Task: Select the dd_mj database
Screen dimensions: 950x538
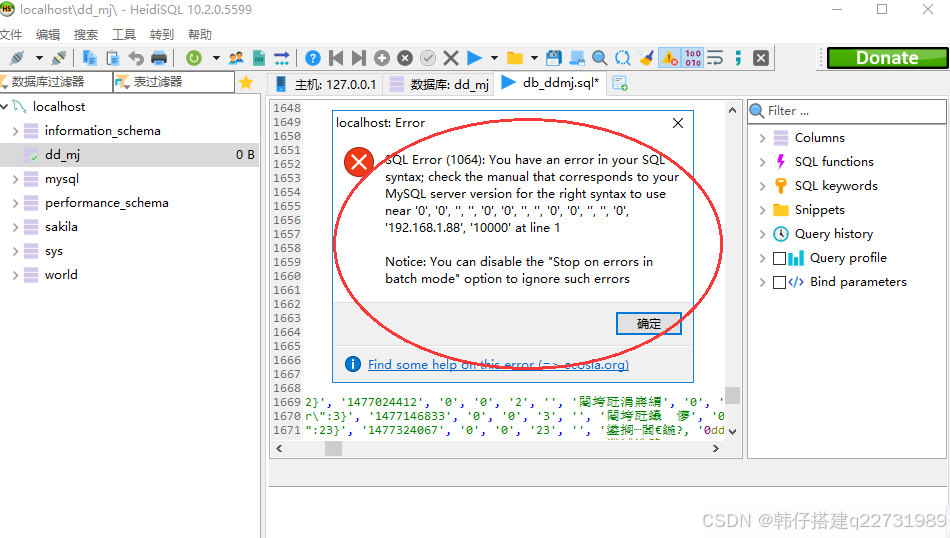Action: click(x=130, y=154)
